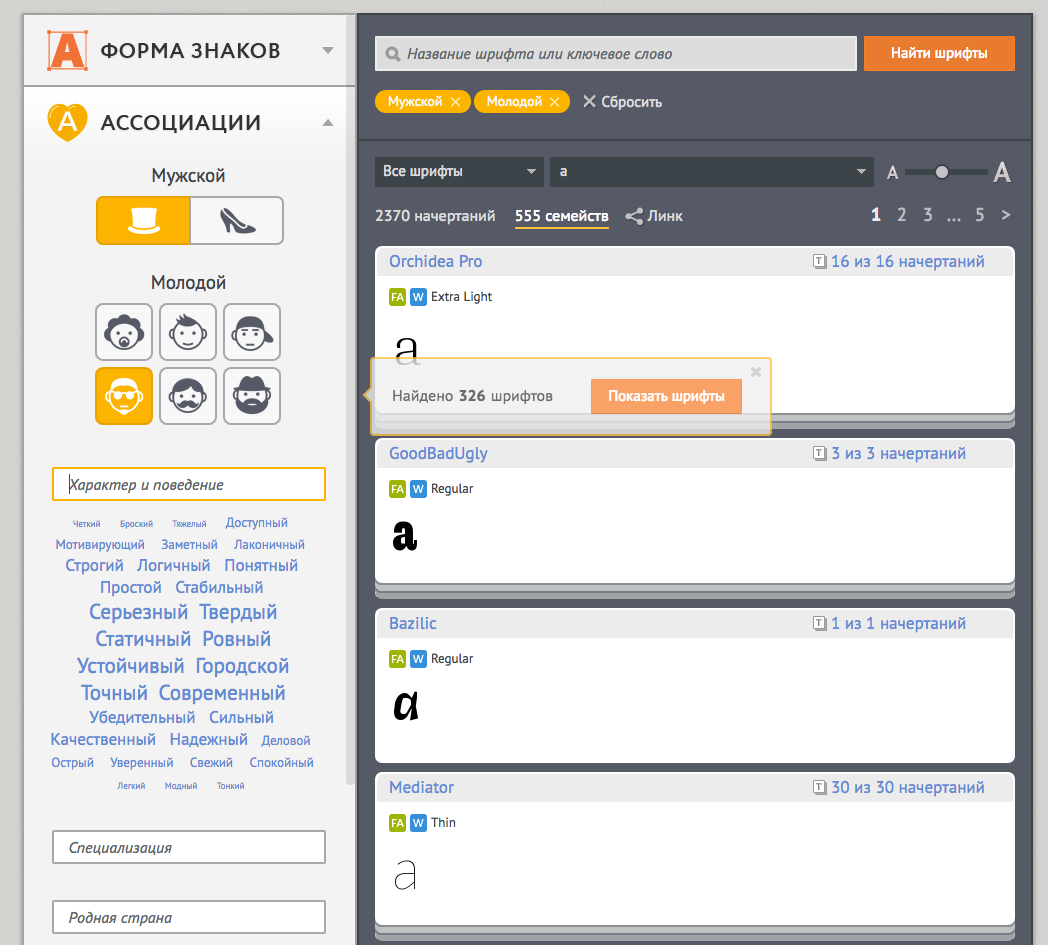
Task: Expand the Форма знаков section
Action: point(327,51)
